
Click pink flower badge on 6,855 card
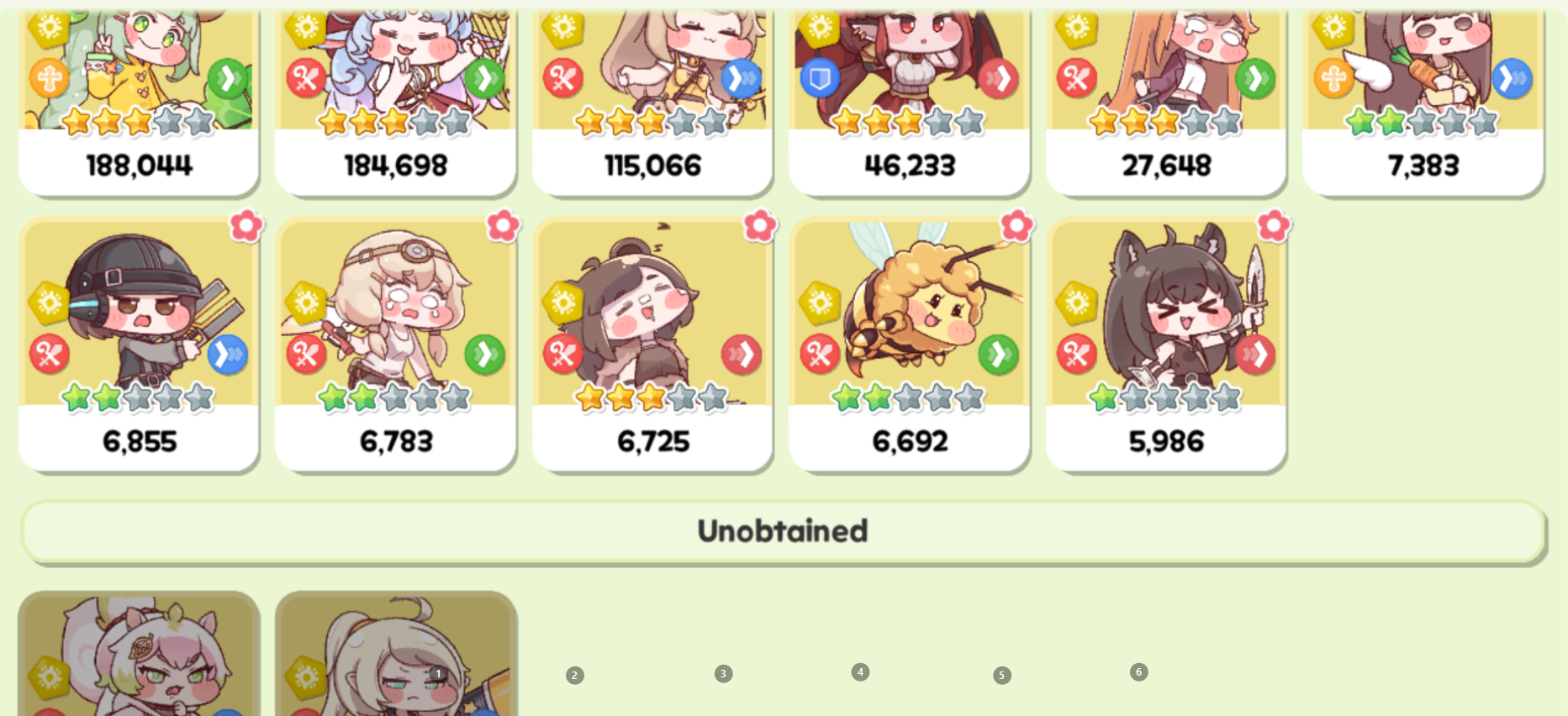[246, 226]
